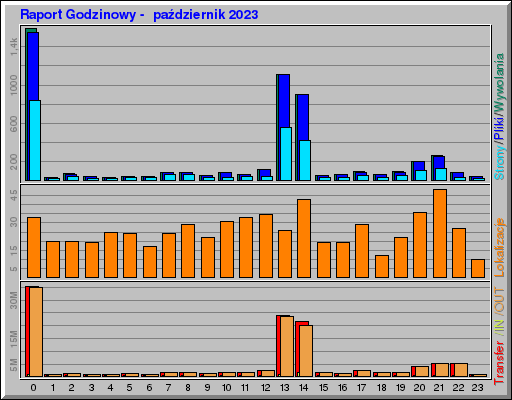Viewport: 512px width, 400px height.
Task: Click the orange hour 18 Lokalizacje bar
Action: click(382, 266)
